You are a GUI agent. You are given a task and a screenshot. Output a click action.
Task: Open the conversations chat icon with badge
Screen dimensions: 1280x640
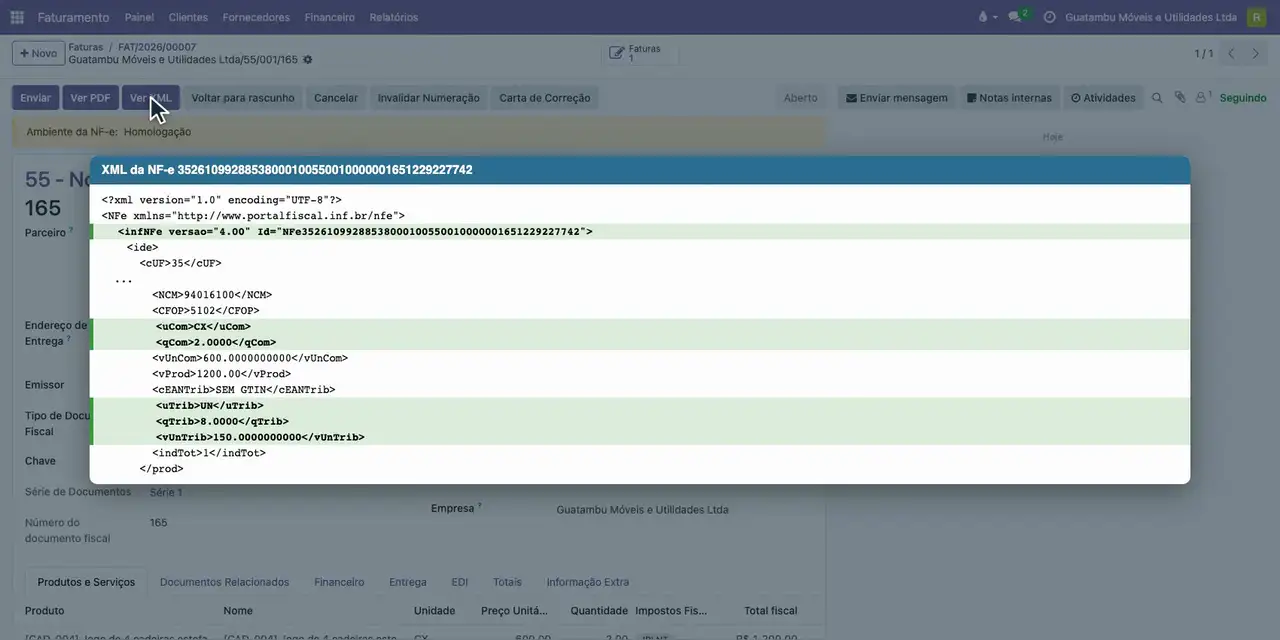(1017, 17)
